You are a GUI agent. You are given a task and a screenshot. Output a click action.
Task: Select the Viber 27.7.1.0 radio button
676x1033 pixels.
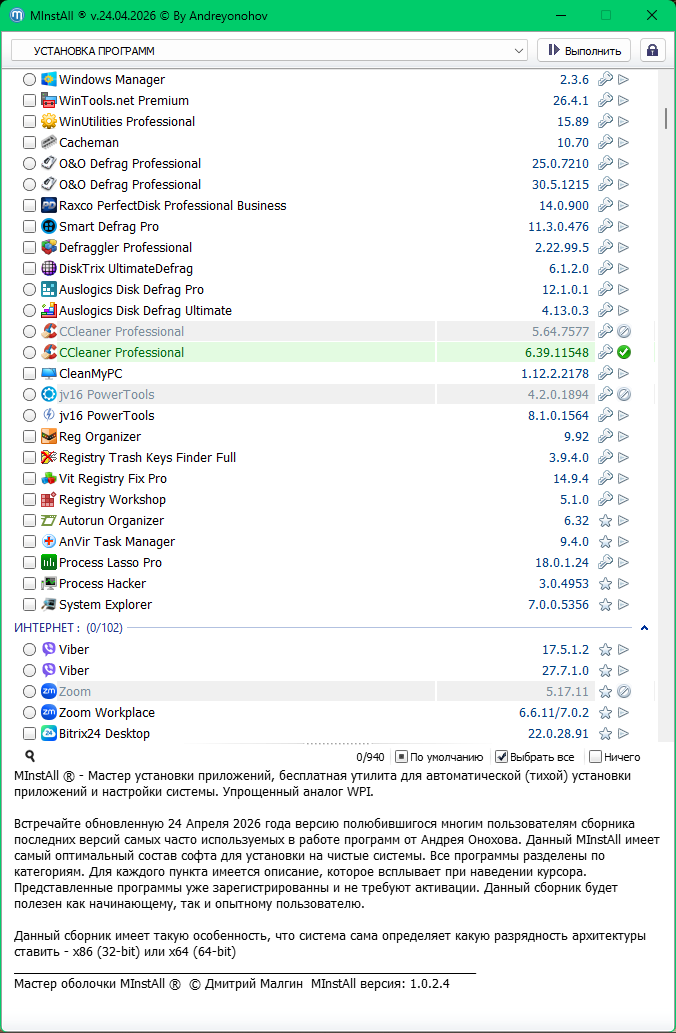[x=30, y=671]
